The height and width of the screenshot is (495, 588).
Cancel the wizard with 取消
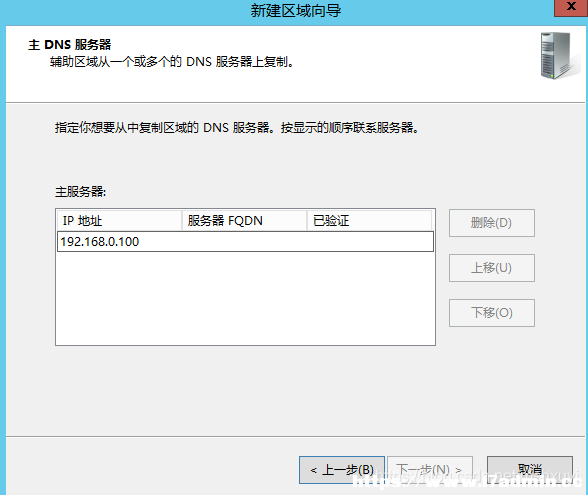530,470
